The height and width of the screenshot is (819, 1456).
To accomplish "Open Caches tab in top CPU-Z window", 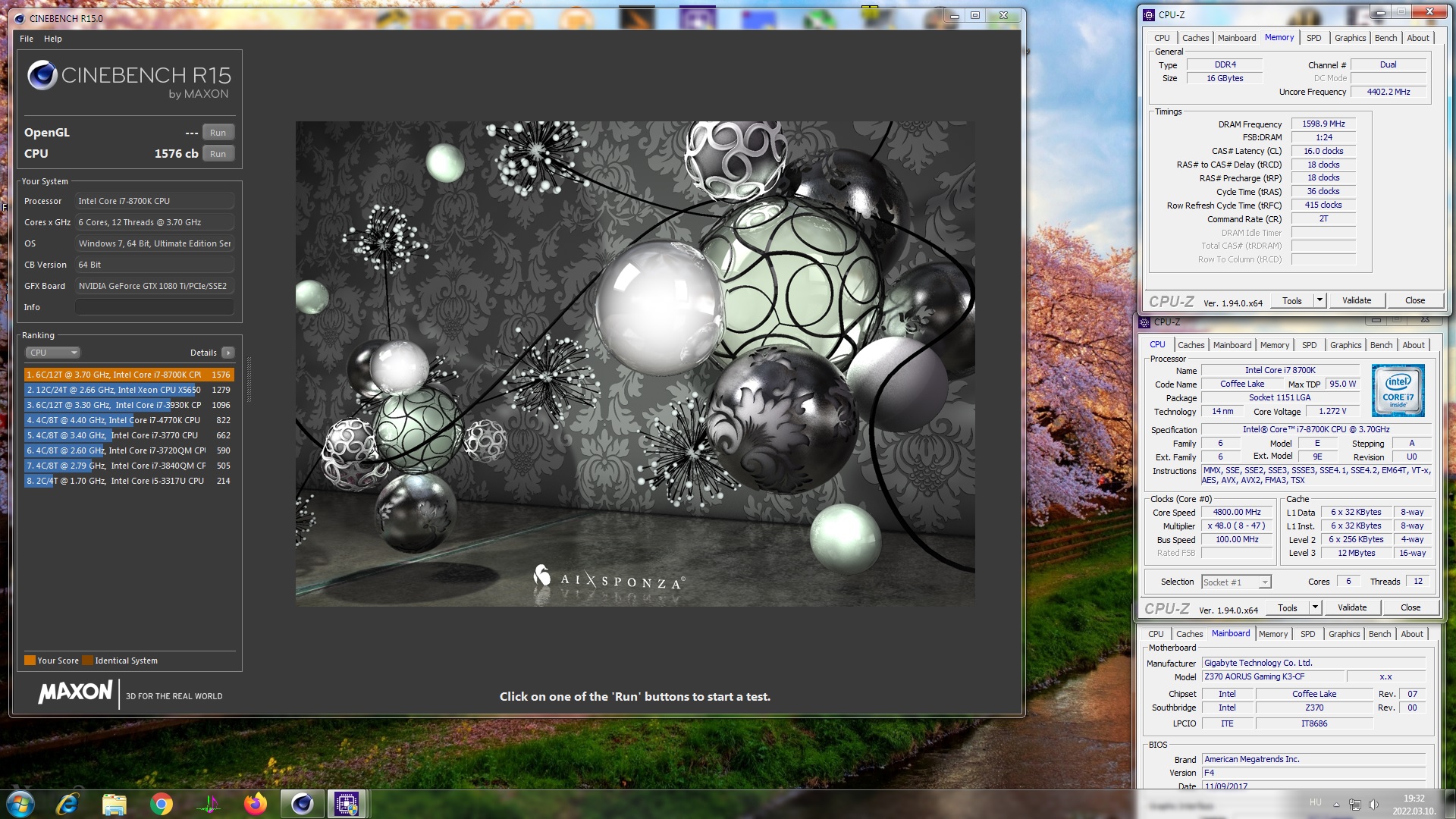I will 1196,38.
